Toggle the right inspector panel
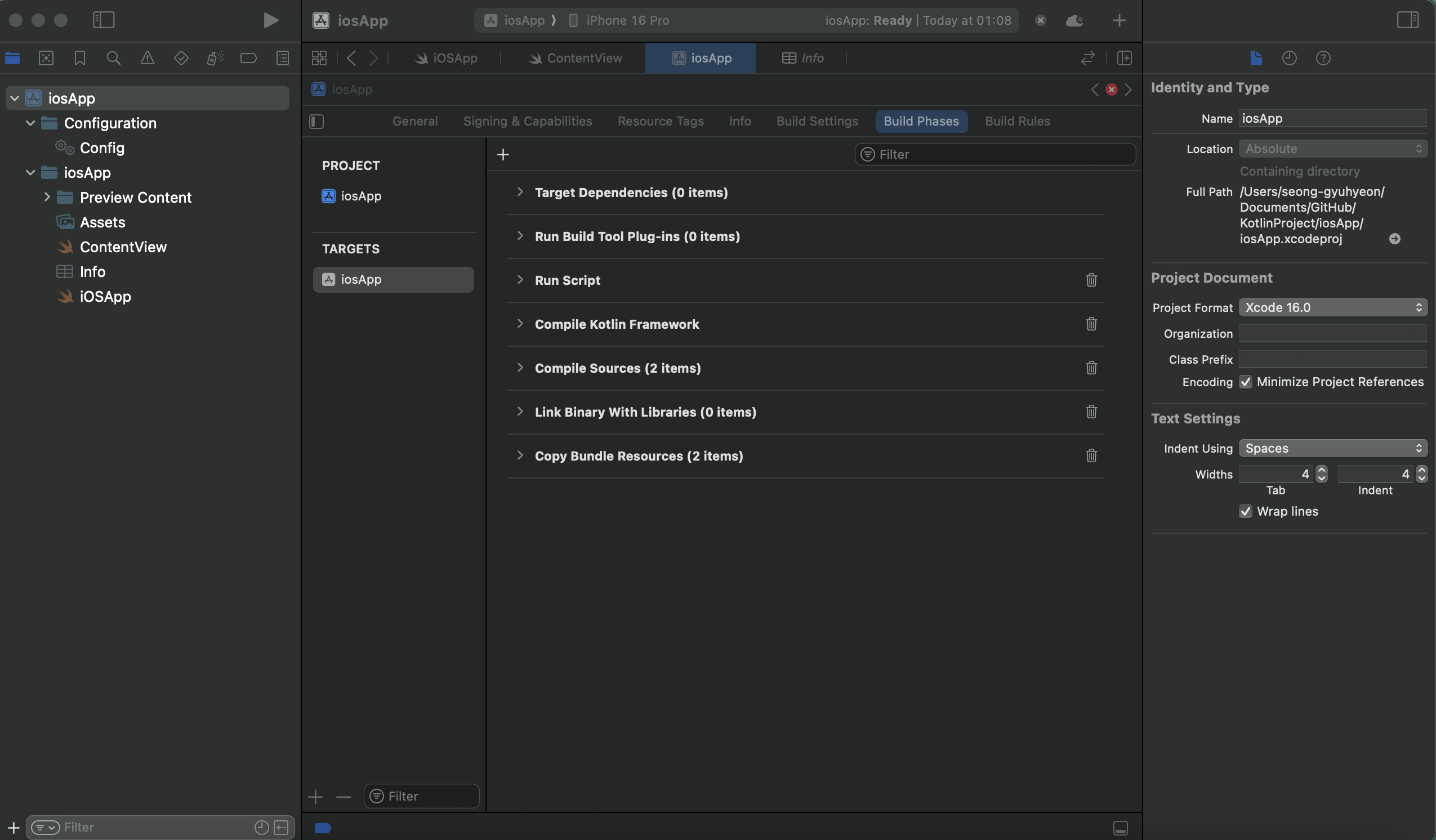Image resolution: width=1436 pixels, height=840 pixels. (1407, 20)
